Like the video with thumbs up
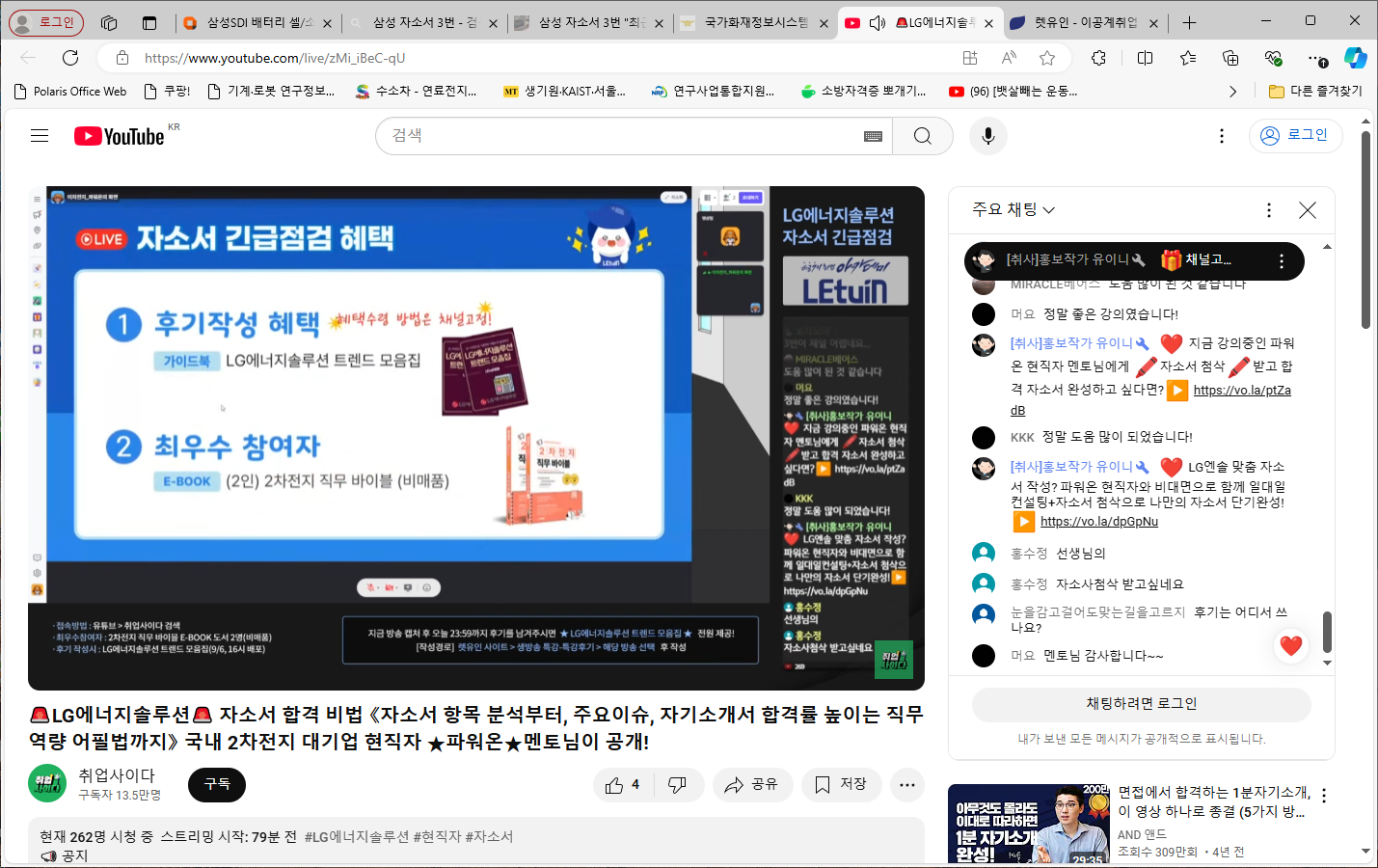 pyautogui.click(x=622, y=785)
